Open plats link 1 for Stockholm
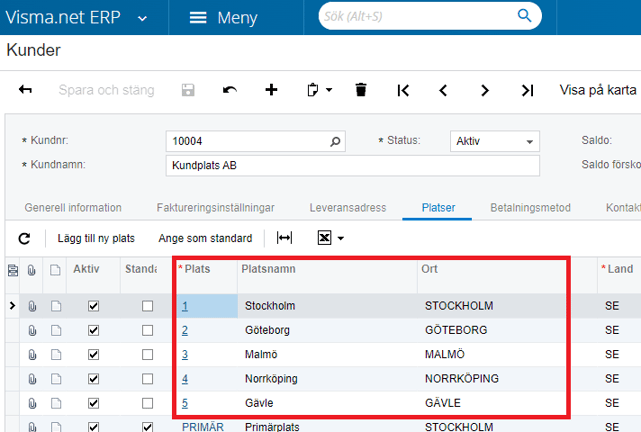The image size is (641, 432). (x=185, y=306)
